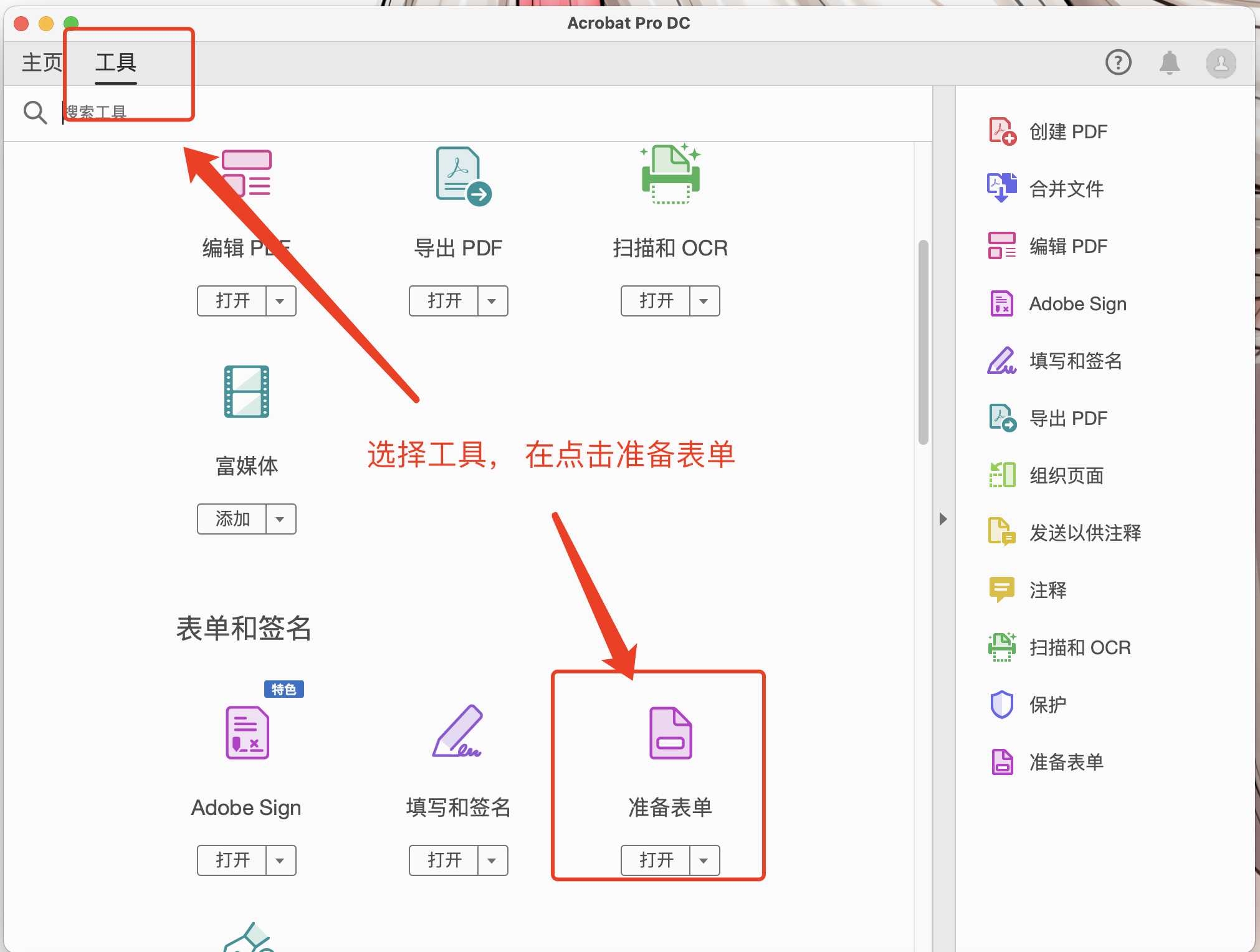Open Comment (注释) tool in sidebar
1260x952 pixels.
coord(1047,590)
